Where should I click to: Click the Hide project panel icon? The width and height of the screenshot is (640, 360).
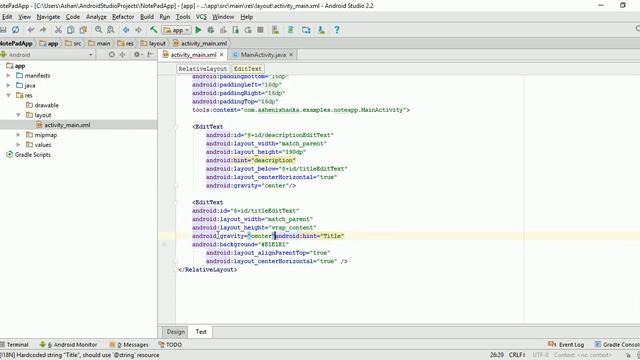pos(150,55)
